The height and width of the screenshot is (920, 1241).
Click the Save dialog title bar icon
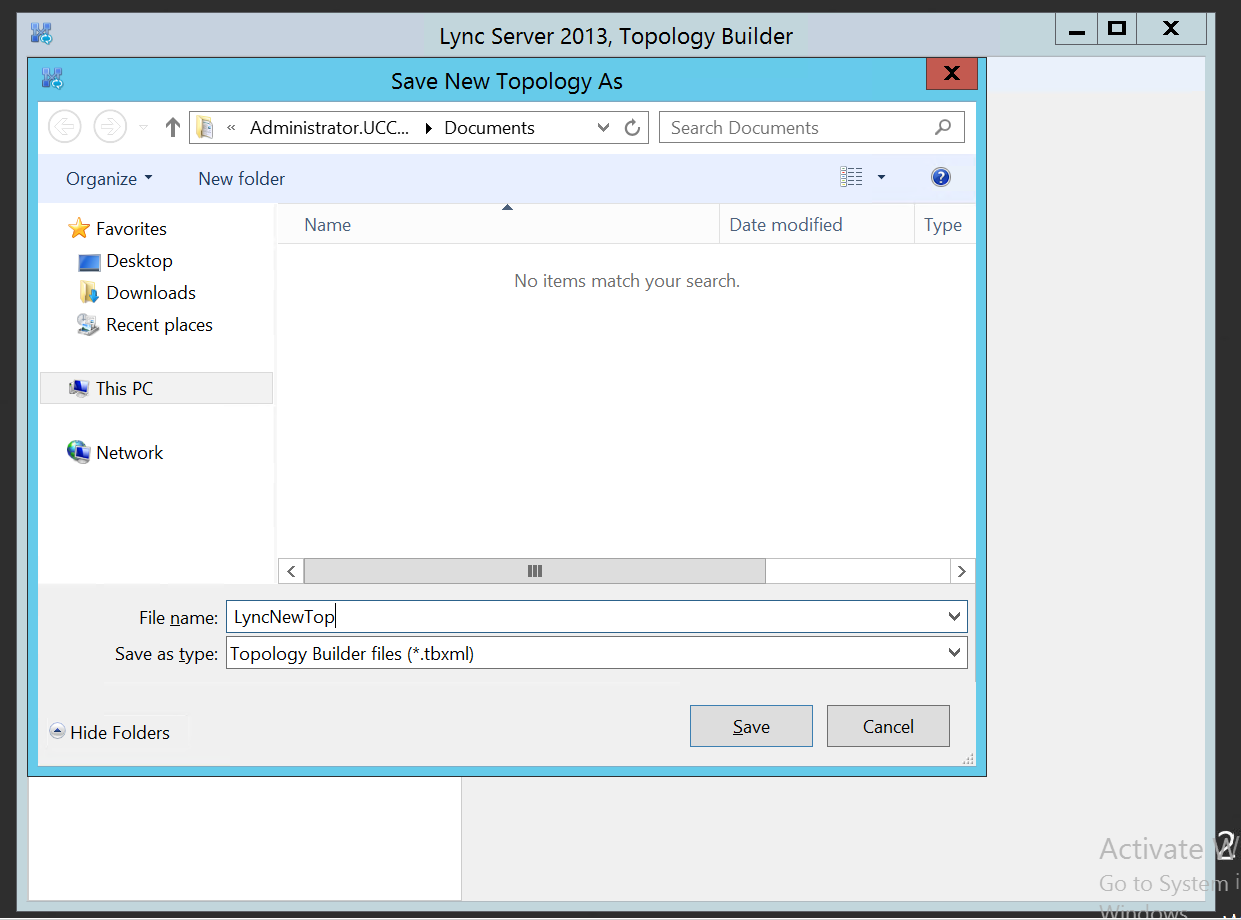point(52,79)
